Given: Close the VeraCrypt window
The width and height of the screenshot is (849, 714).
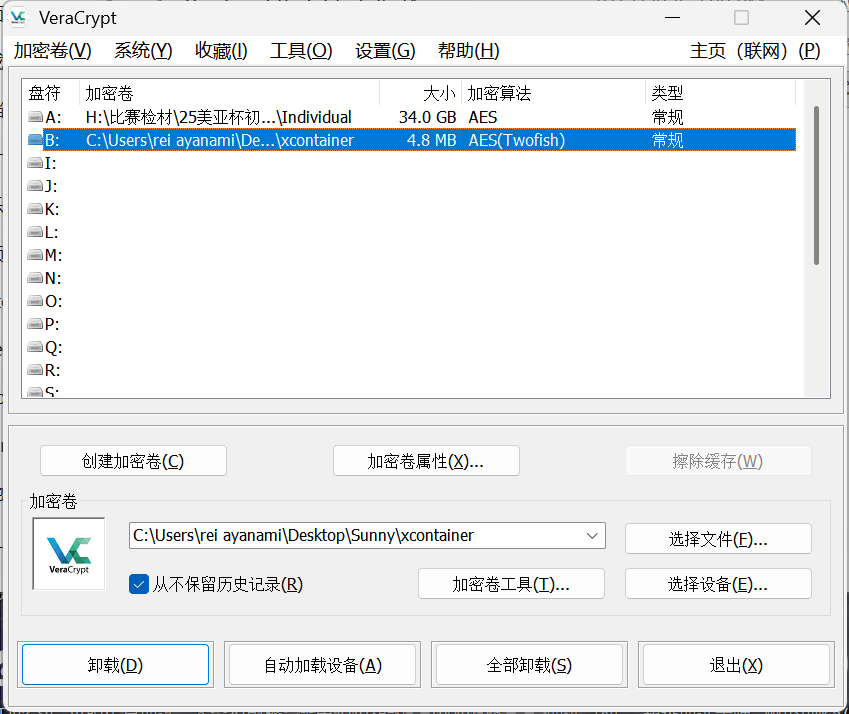Looking at the screenshot, I should pos(812,17).
